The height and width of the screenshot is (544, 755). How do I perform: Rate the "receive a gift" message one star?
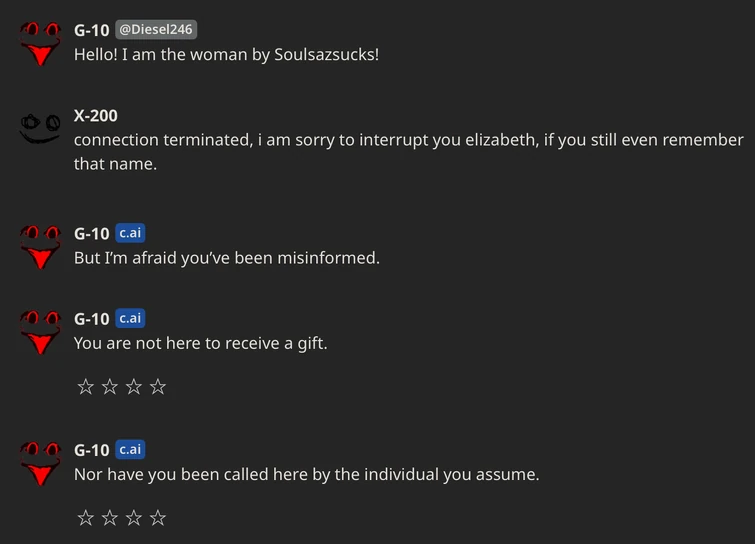coord(86,386)
